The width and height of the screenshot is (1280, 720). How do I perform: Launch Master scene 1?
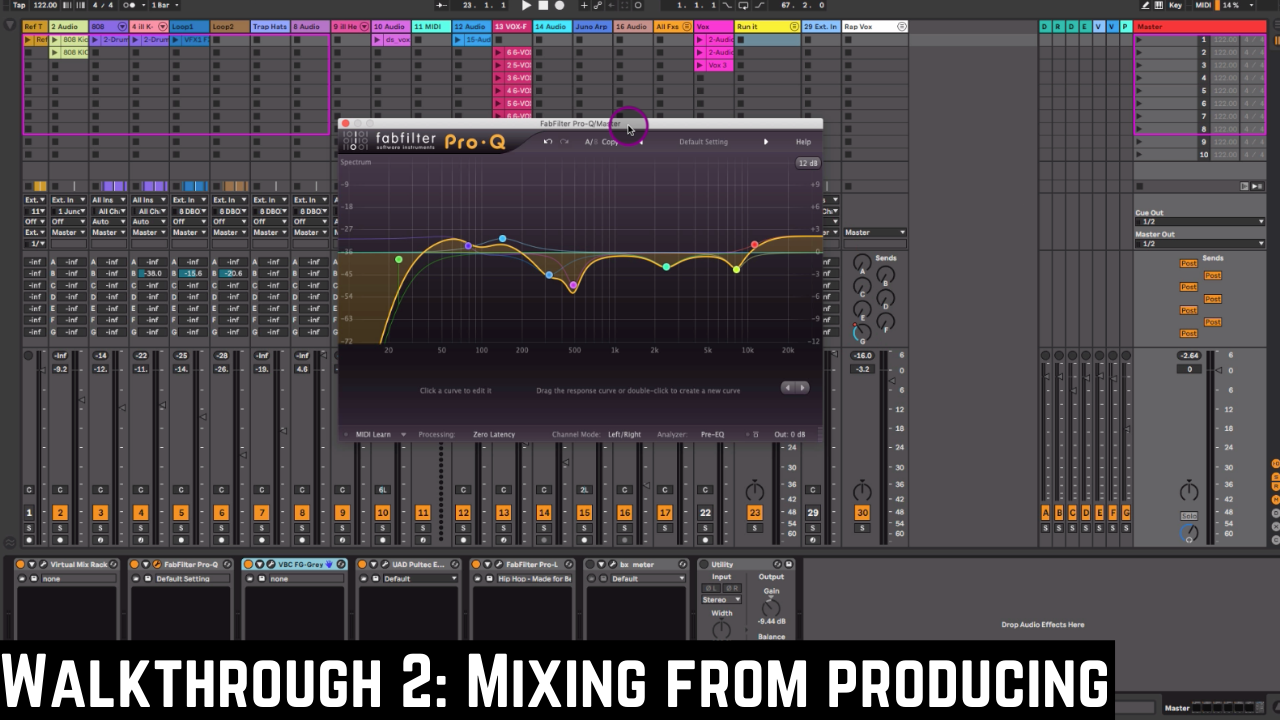pos(1138,40)
